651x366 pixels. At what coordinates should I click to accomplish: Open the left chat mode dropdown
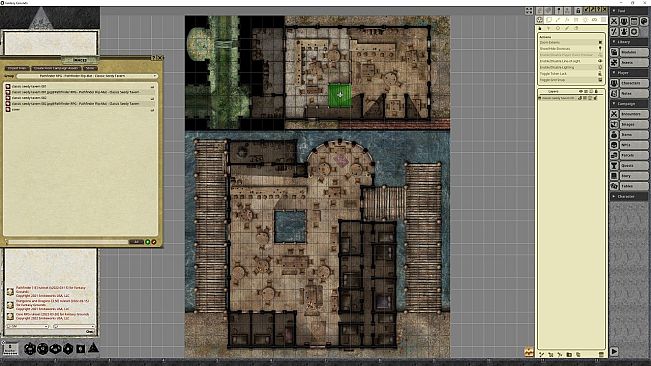tap(28, 326)
